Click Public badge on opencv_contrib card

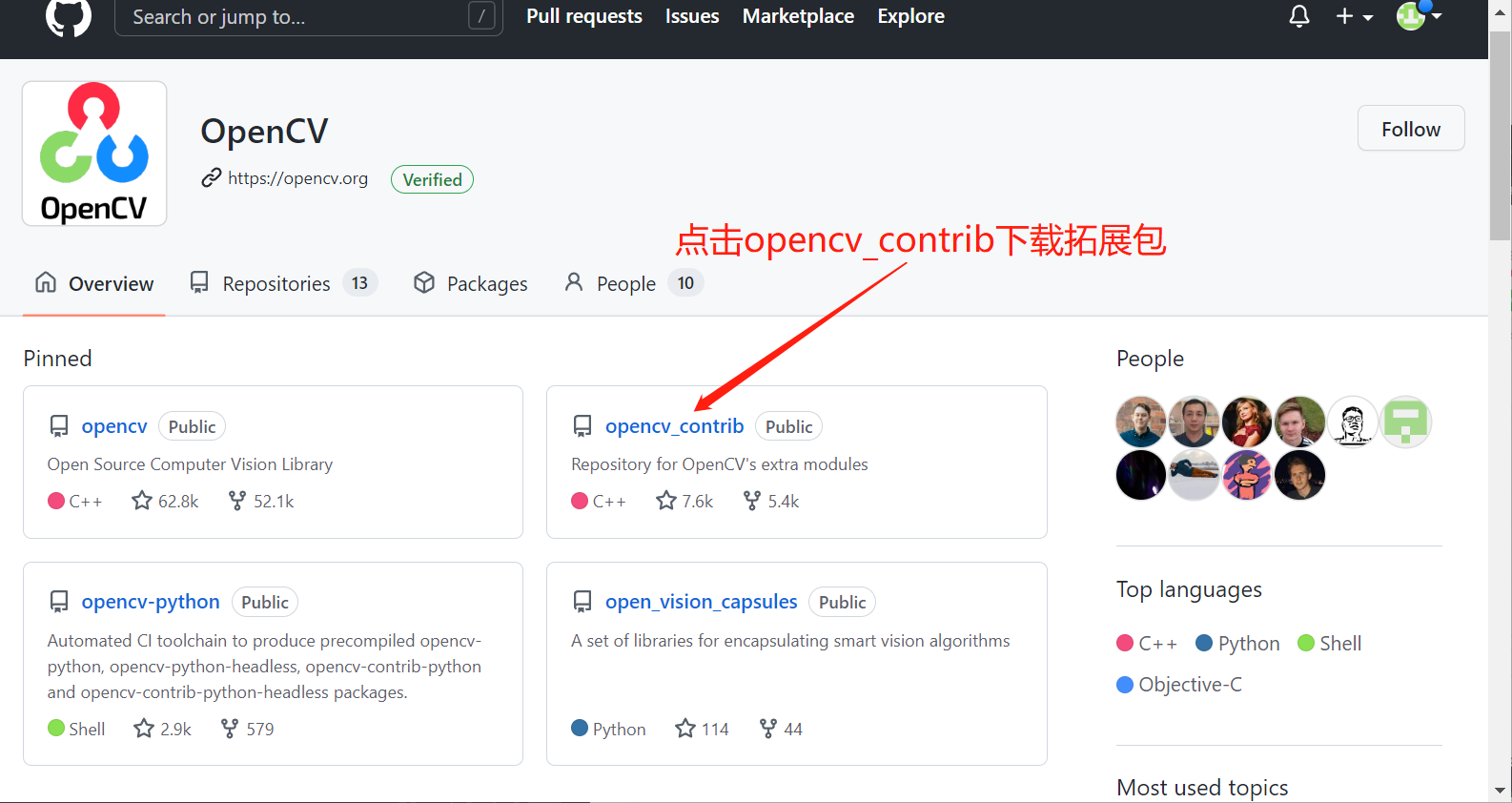pyautogui.click(x=788, y=426)
